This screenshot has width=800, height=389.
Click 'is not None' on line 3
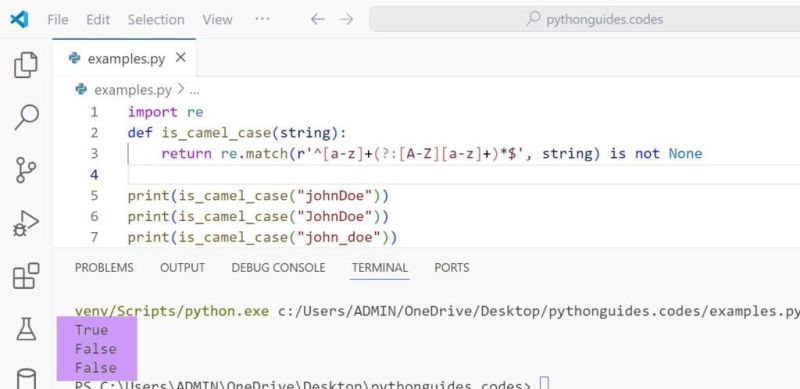click(656, 154)
